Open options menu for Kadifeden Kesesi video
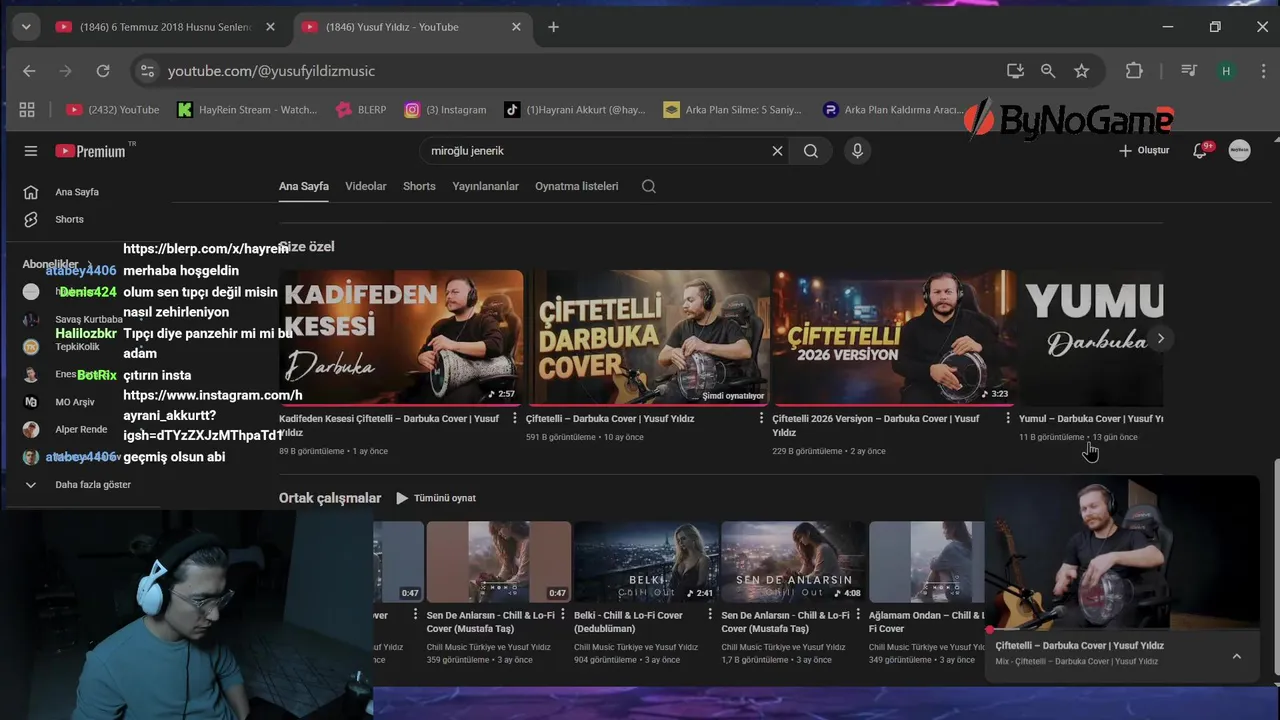Image resolution: width=1280 pixels, height=720 pixels. coord(515,418)
